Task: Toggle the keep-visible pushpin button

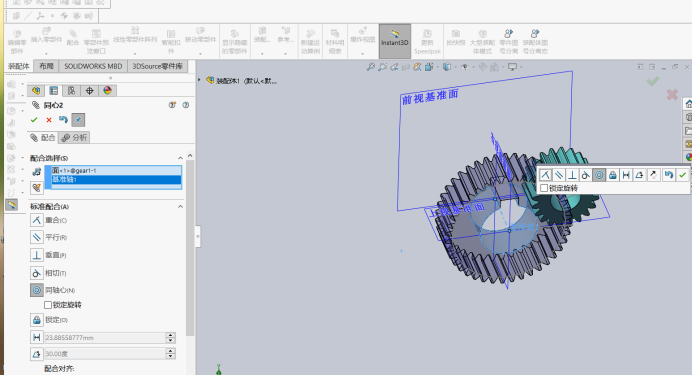Action: pos(78,120)
